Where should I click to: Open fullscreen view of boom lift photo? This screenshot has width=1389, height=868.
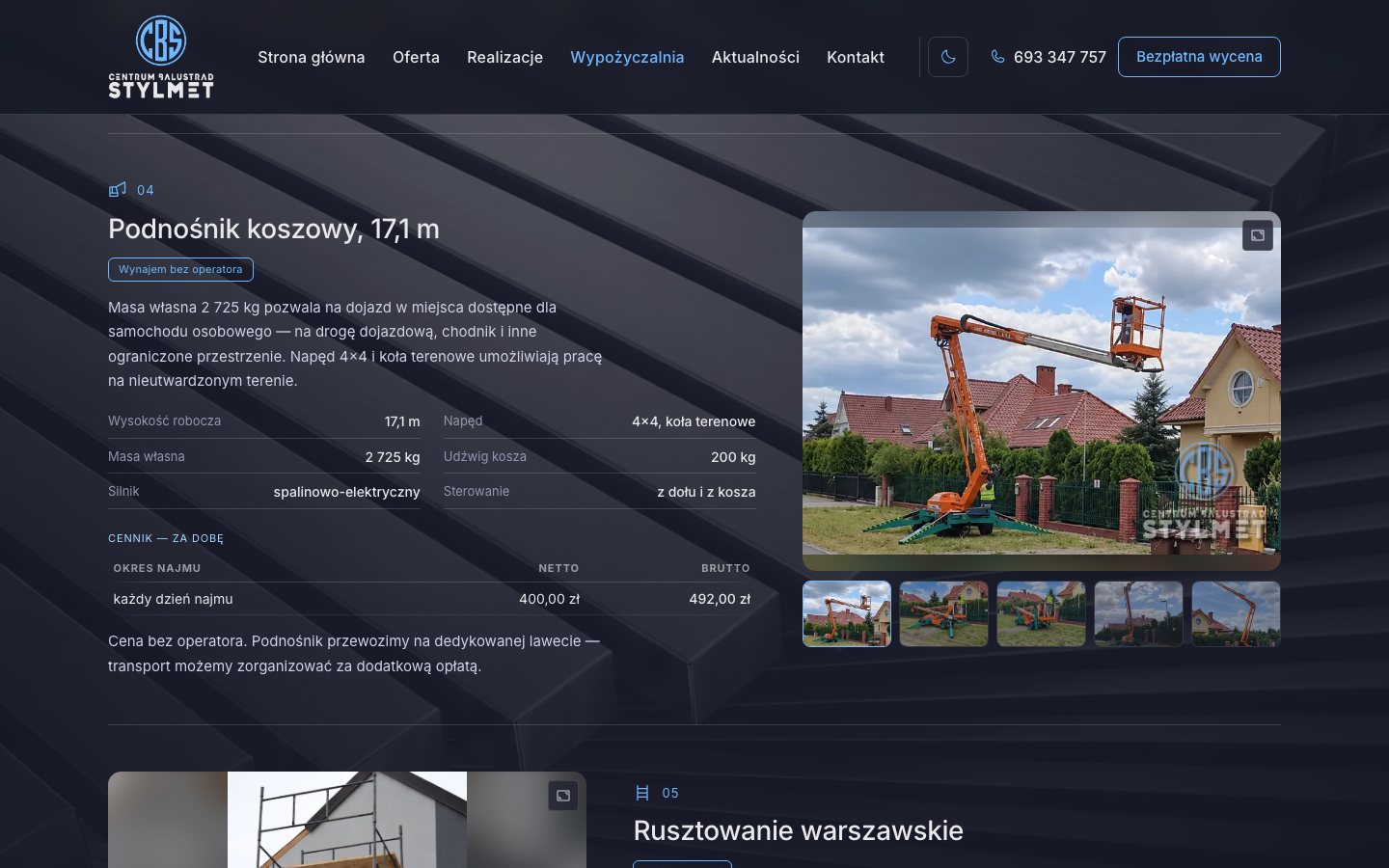coord(1258,235)
